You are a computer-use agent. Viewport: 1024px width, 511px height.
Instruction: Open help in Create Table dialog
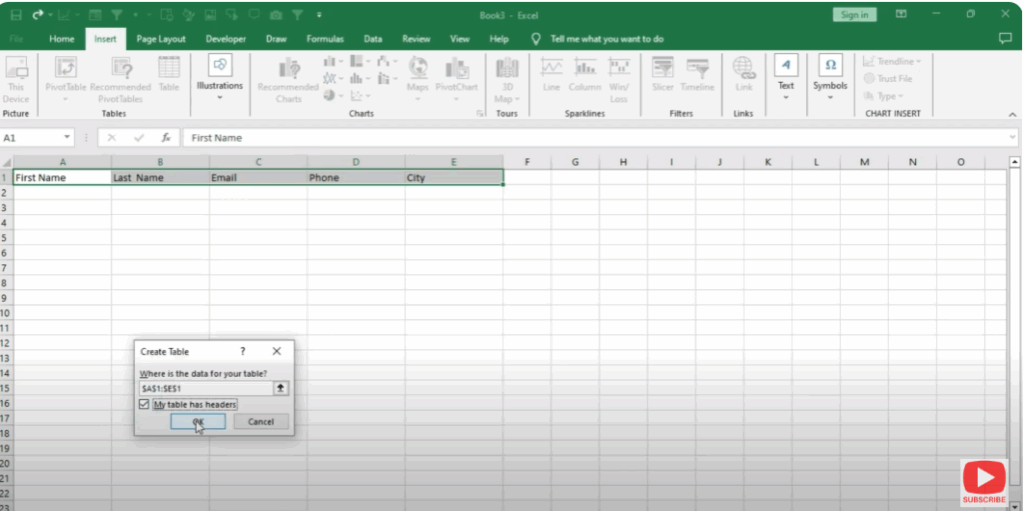[242, 351]
